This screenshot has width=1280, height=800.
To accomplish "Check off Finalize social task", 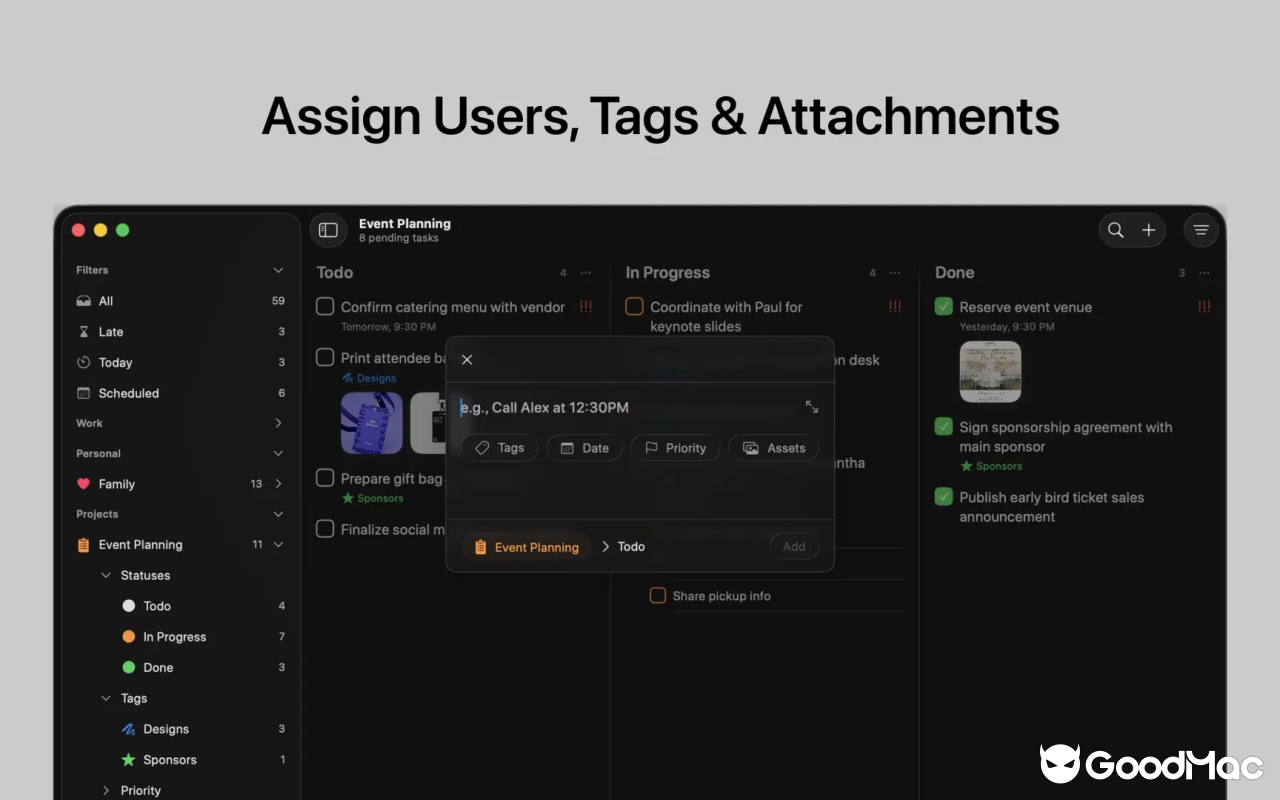I will click(x=325, y=529).
